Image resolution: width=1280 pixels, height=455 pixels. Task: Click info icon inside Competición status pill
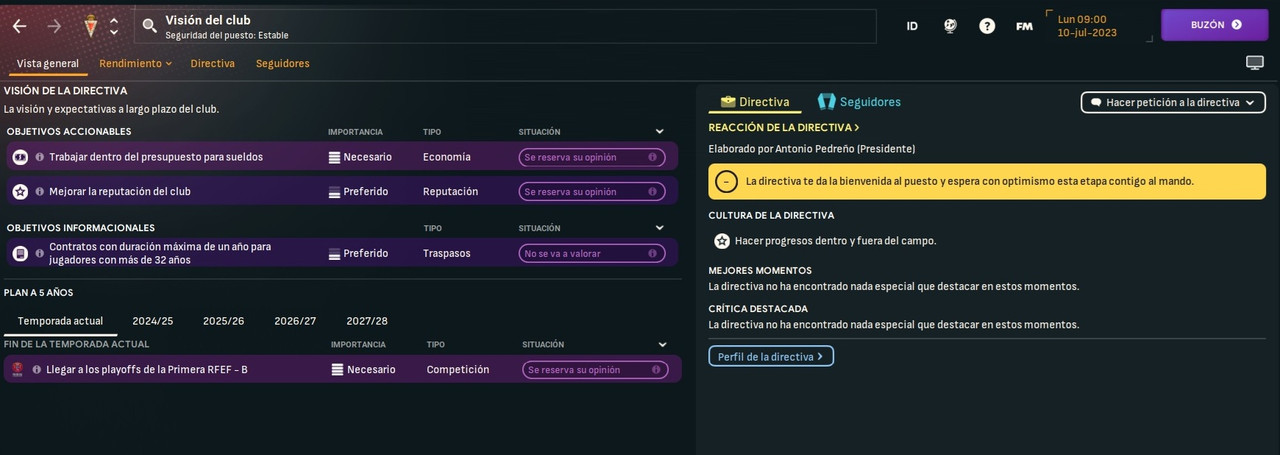click(655, 369)
